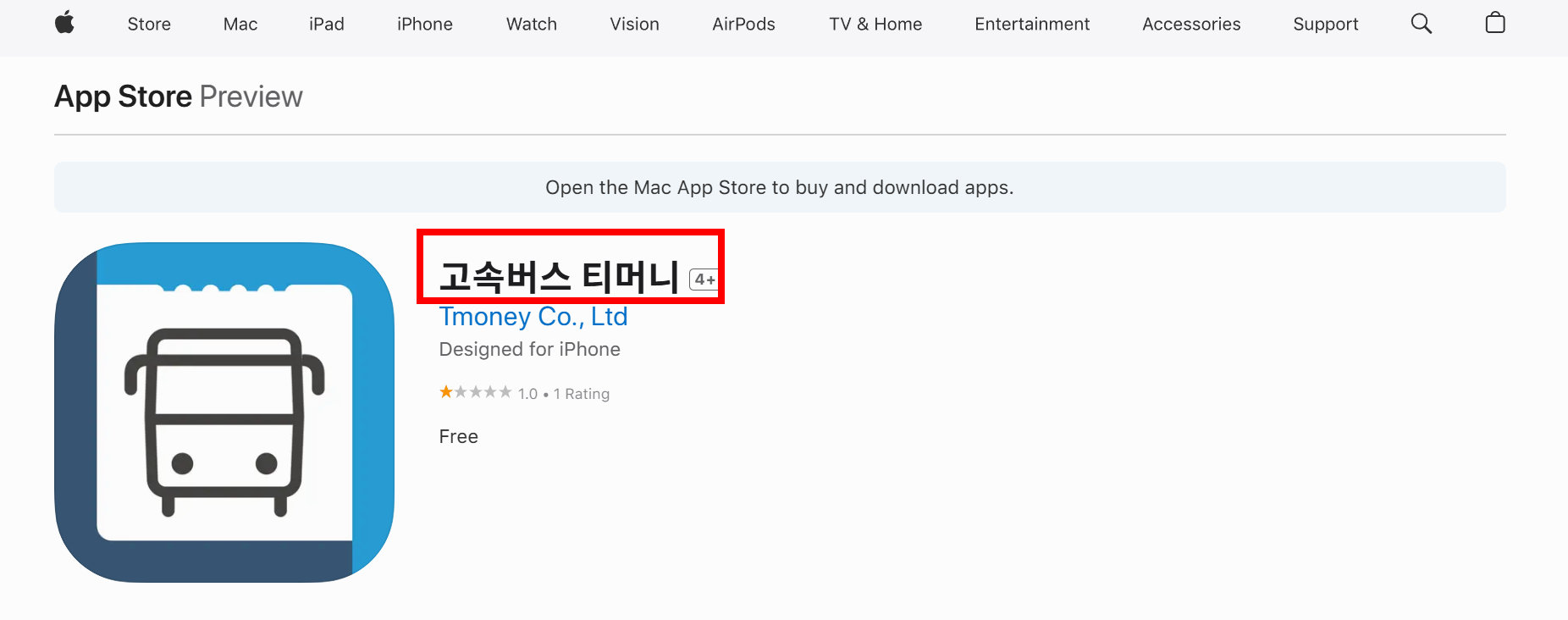Click the 4+ age rating badge
This screenshot has height=620, width=1568.
(704, 280)
